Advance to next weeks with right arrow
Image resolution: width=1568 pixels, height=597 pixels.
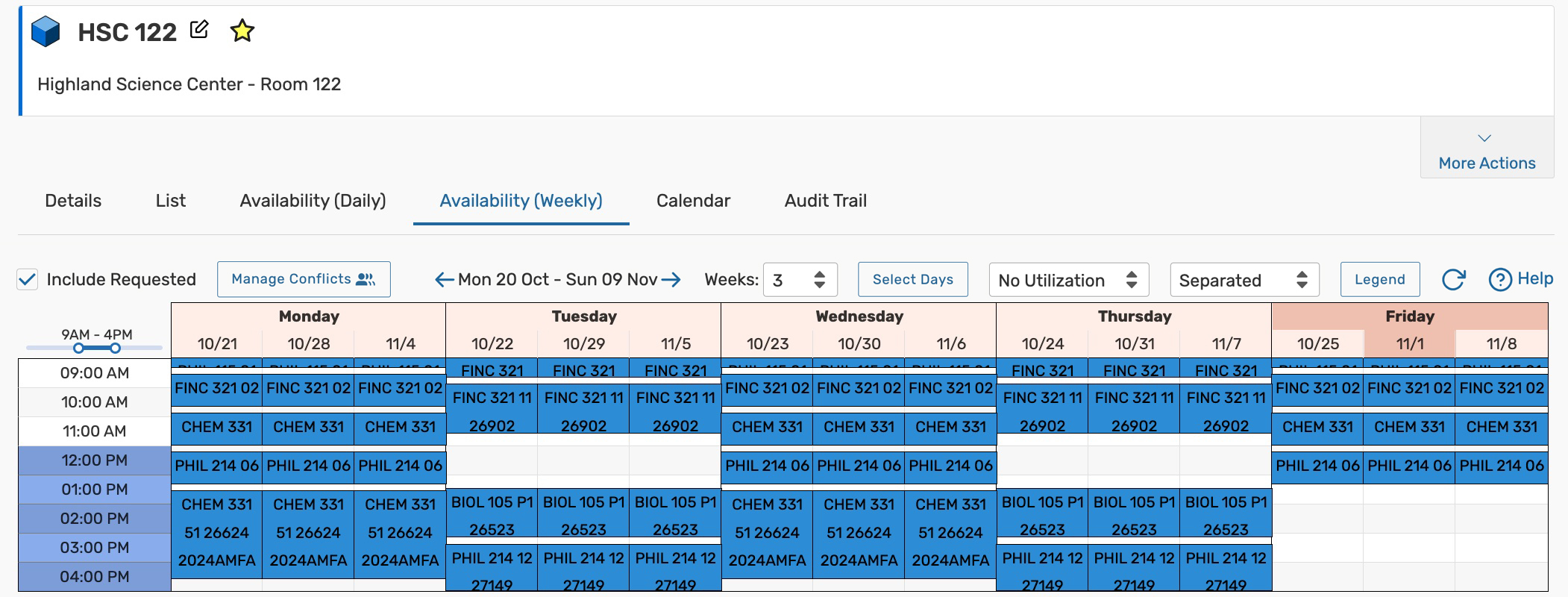[x=671, y=280]
